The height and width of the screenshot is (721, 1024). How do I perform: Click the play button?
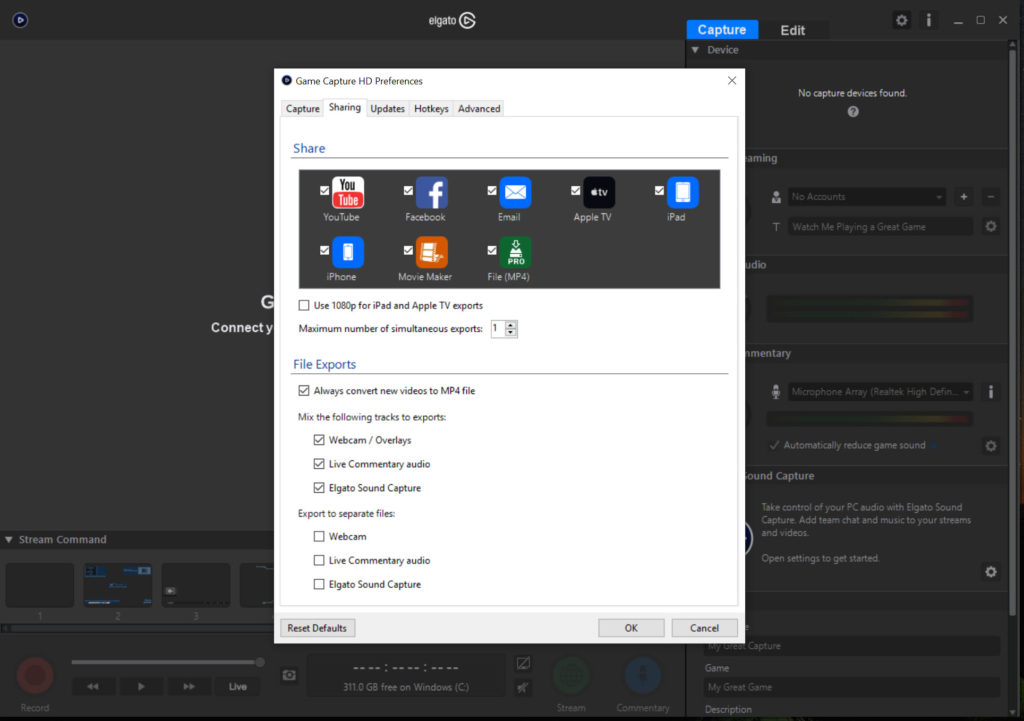141,686
